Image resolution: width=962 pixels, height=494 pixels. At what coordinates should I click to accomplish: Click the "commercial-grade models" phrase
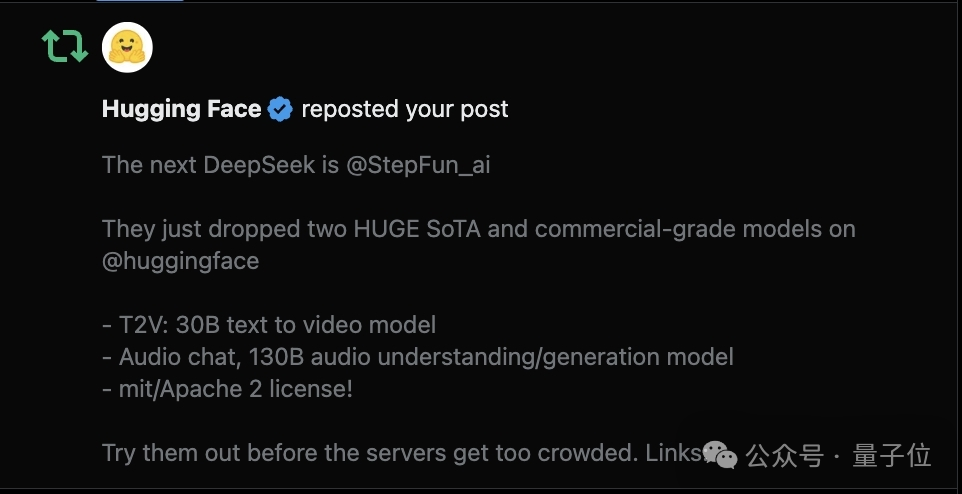click(636, 229)
